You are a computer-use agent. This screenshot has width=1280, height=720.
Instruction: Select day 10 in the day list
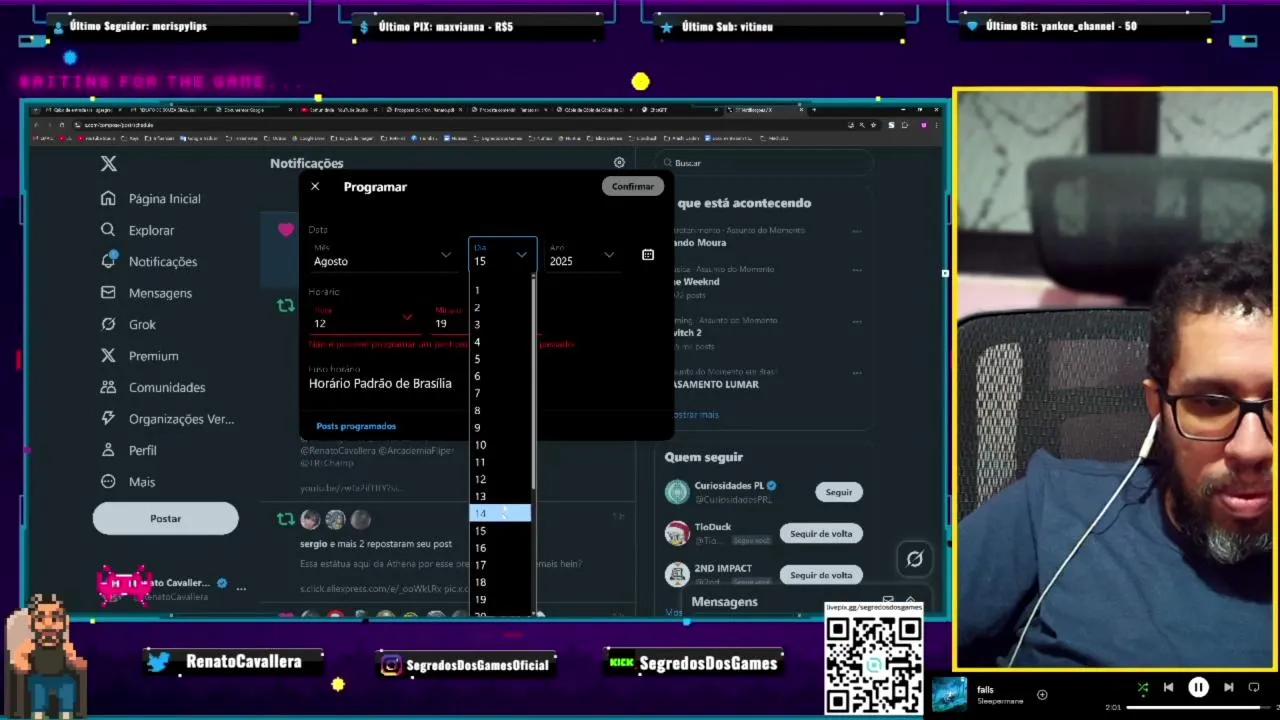pyautogui.click(x=500, y=445)
